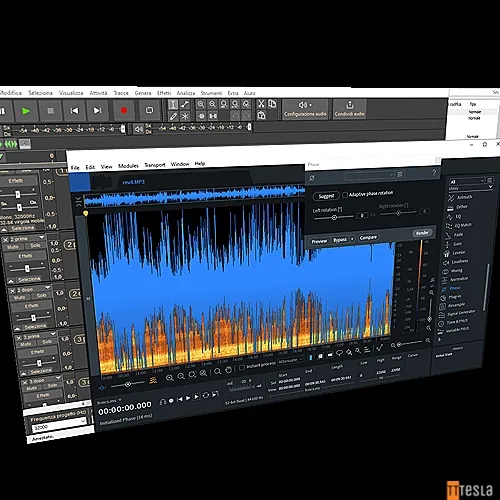Toggle the loop button in Audacity
Screen dimensions: 500x500
tap(150, 110)
